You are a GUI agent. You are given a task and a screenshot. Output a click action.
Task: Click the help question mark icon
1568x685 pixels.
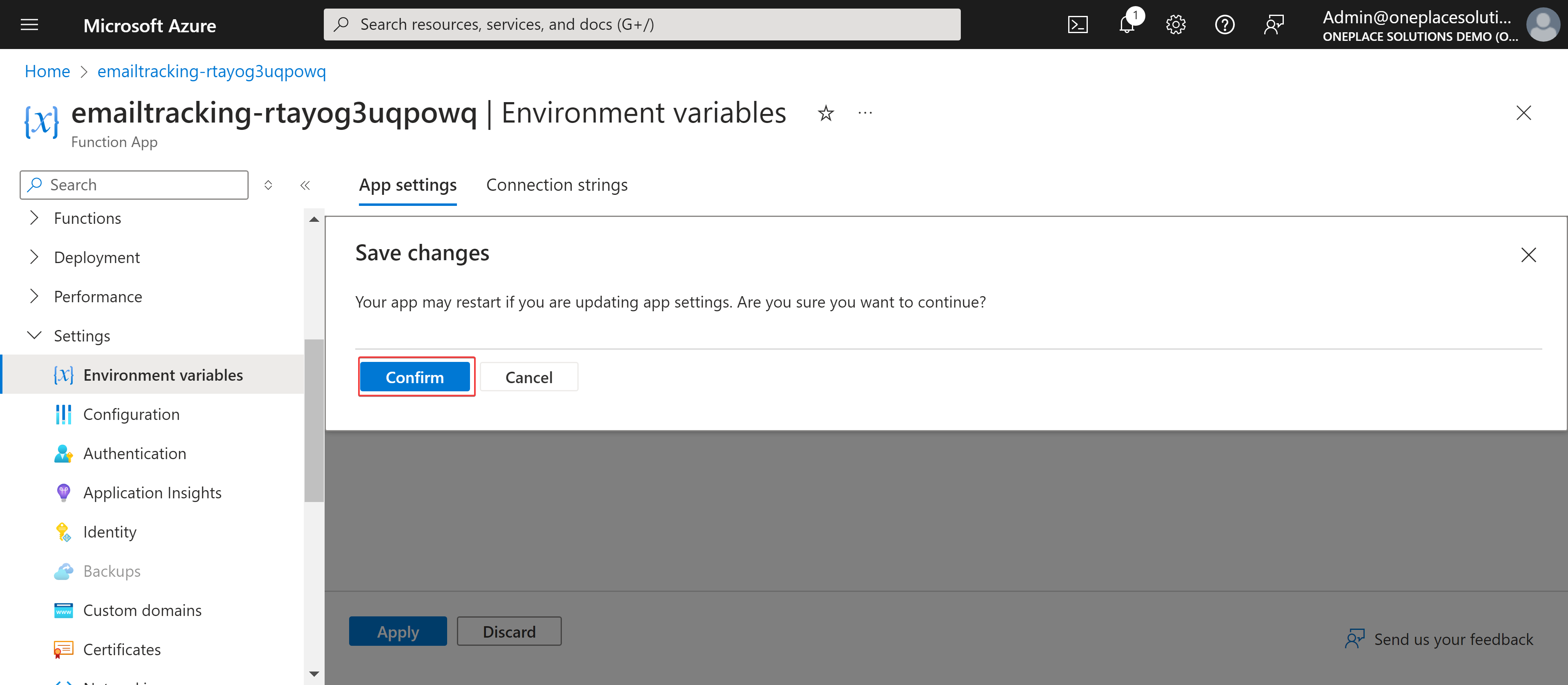(1224, 25)
